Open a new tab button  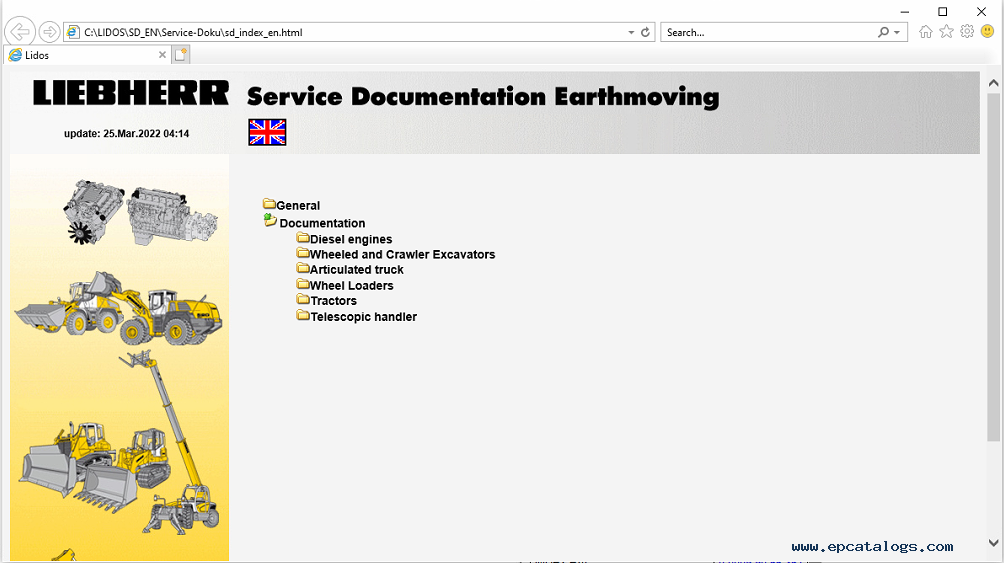181,55
